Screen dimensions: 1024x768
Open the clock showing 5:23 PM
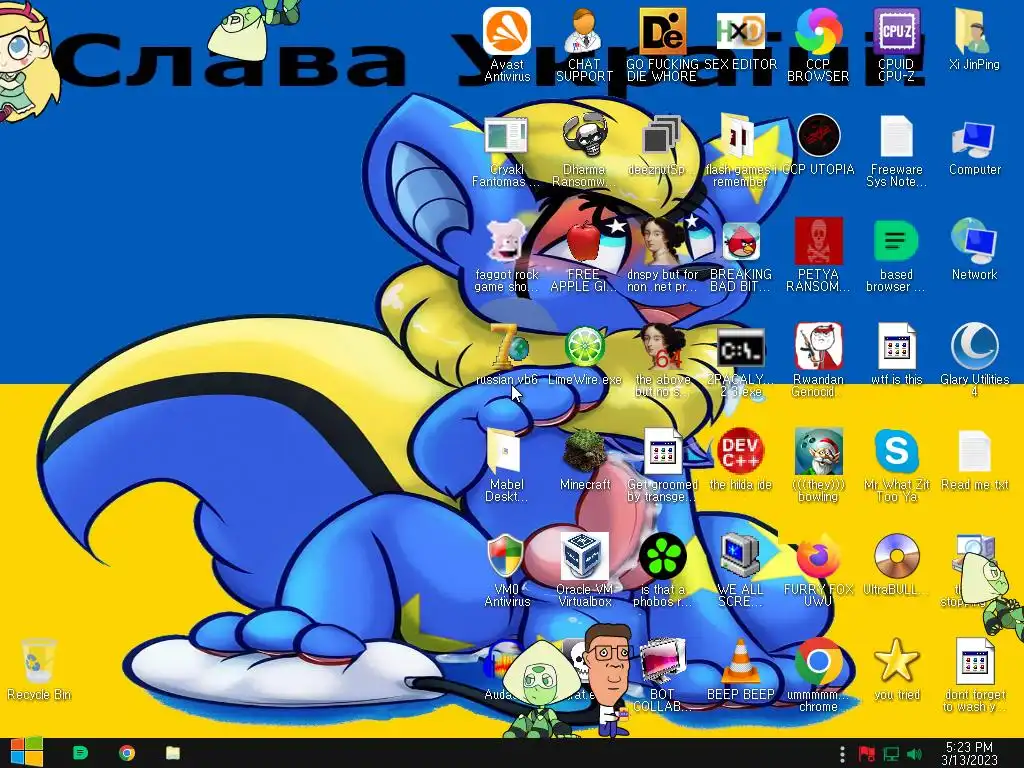tap(969, 753)
